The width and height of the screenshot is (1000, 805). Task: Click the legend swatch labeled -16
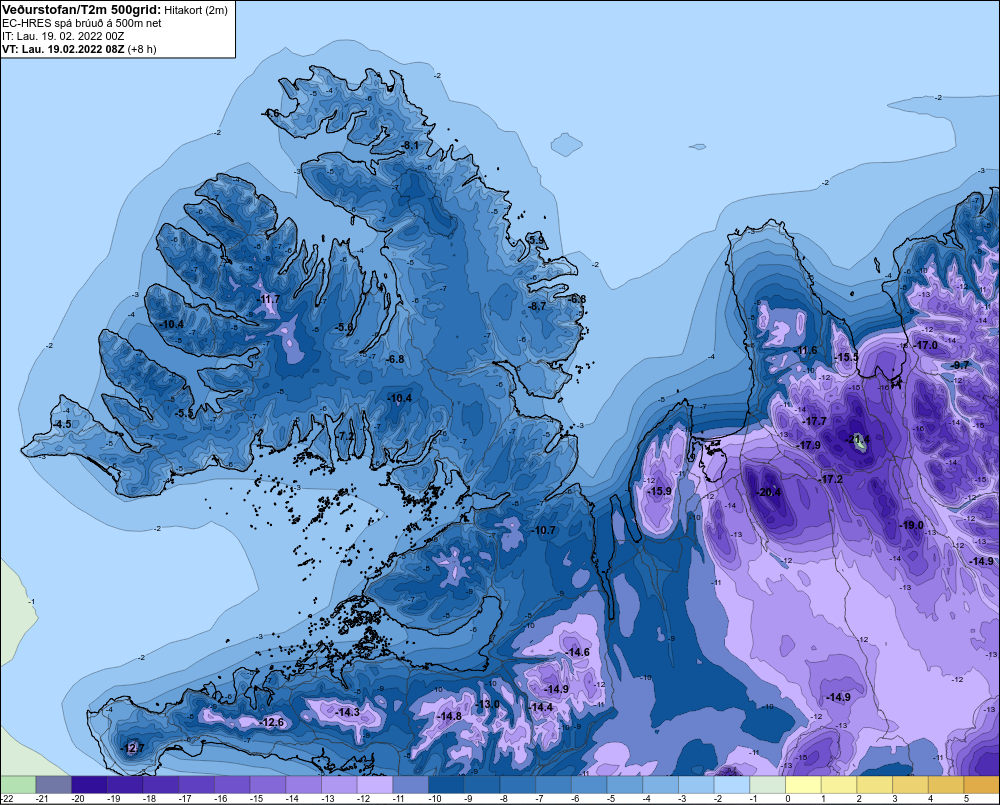click(x=232, y=784)
